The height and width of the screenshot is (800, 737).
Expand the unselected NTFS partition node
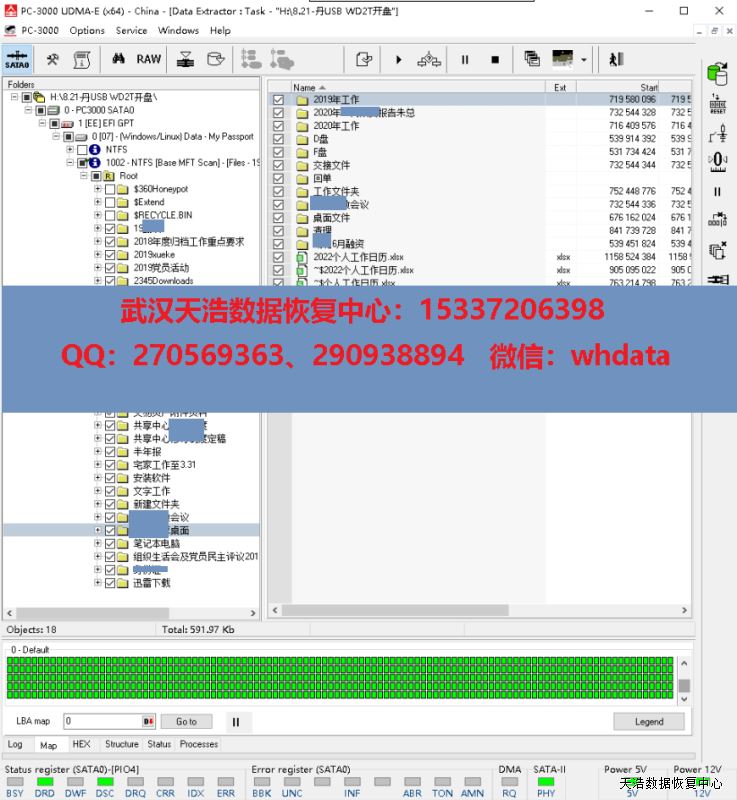coord(70,150)
